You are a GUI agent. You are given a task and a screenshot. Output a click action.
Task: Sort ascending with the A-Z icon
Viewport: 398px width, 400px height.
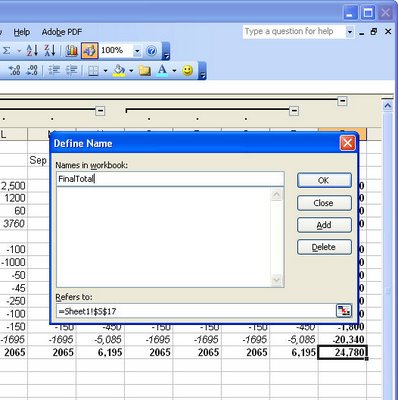point(32,51)
